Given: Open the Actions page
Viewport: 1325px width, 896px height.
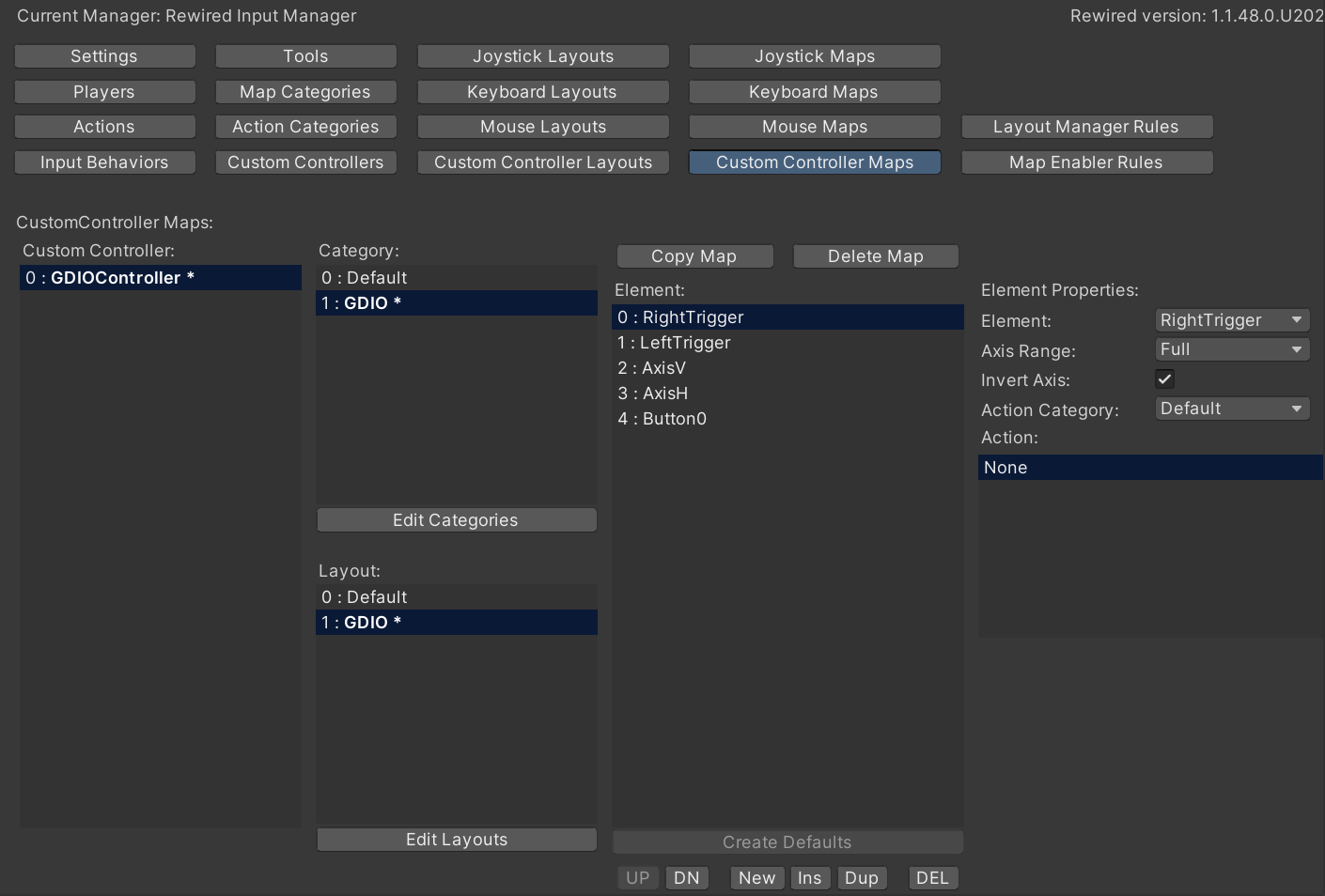Looking at the screenshot, I should pos(104,127).
